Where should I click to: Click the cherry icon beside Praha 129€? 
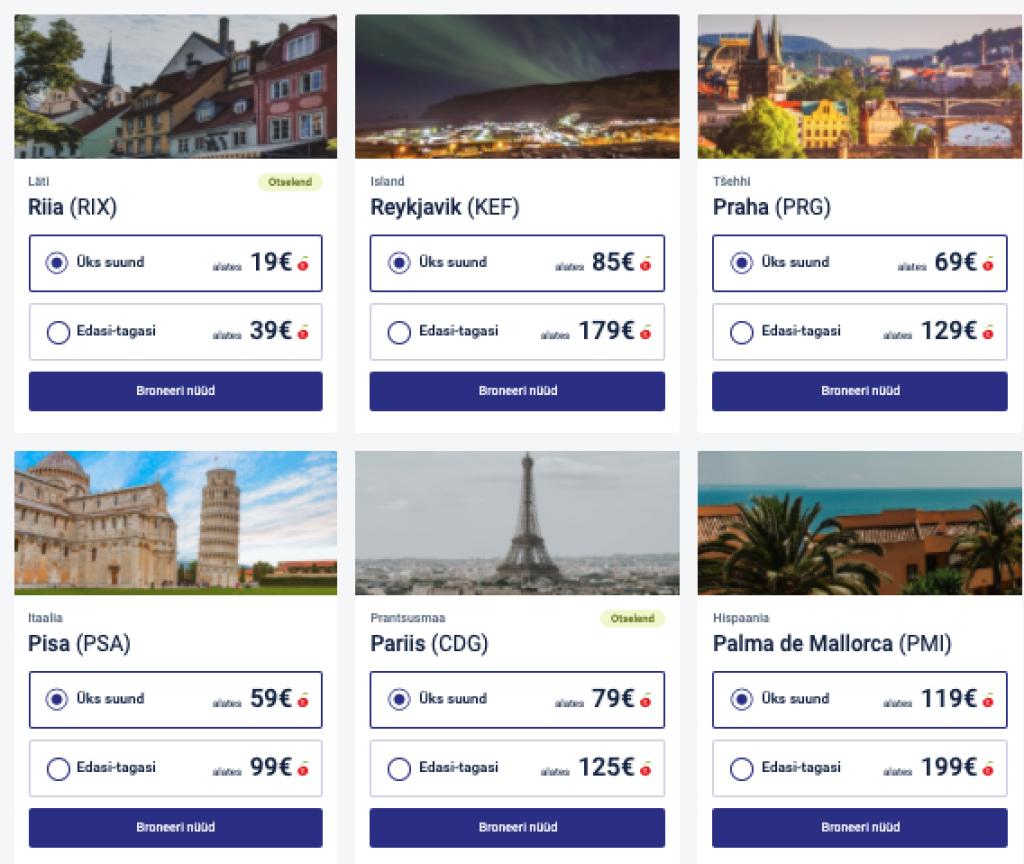[x=988, y=332]
